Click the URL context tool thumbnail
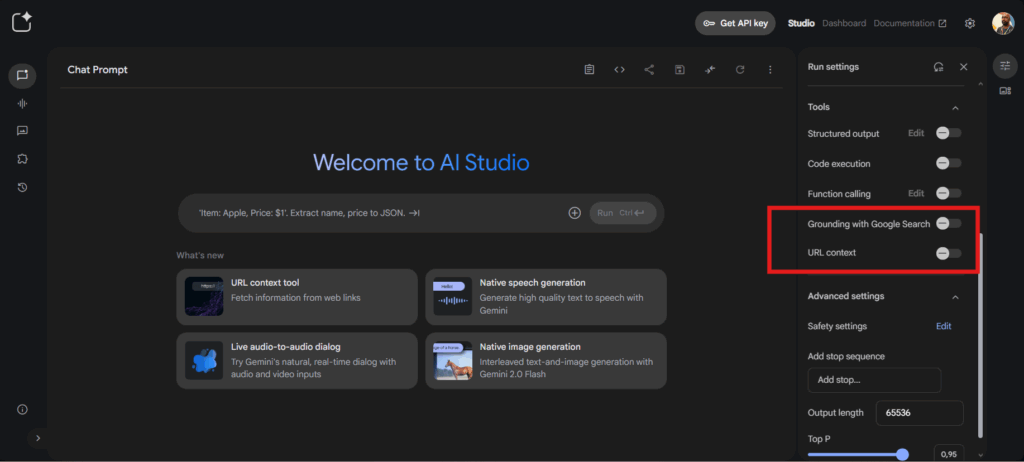The image size is (1024, 462). 204,297
